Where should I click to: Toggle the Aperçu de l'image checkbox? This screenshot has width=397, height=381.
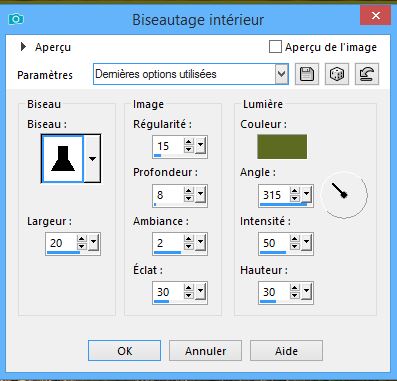[275, 47]
